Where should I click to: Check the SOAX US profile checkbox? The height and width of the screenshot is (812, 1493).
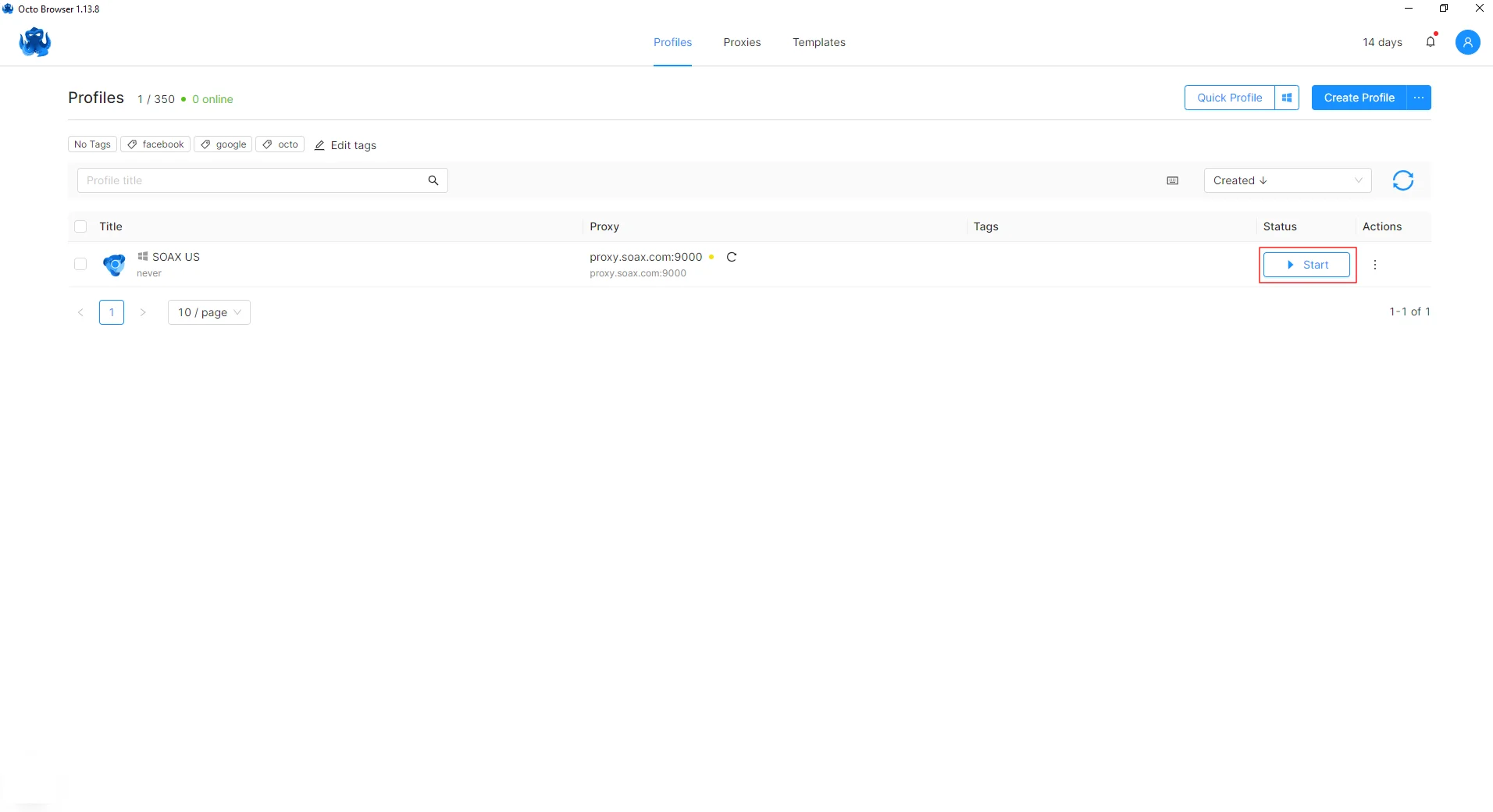pos(80,264)
